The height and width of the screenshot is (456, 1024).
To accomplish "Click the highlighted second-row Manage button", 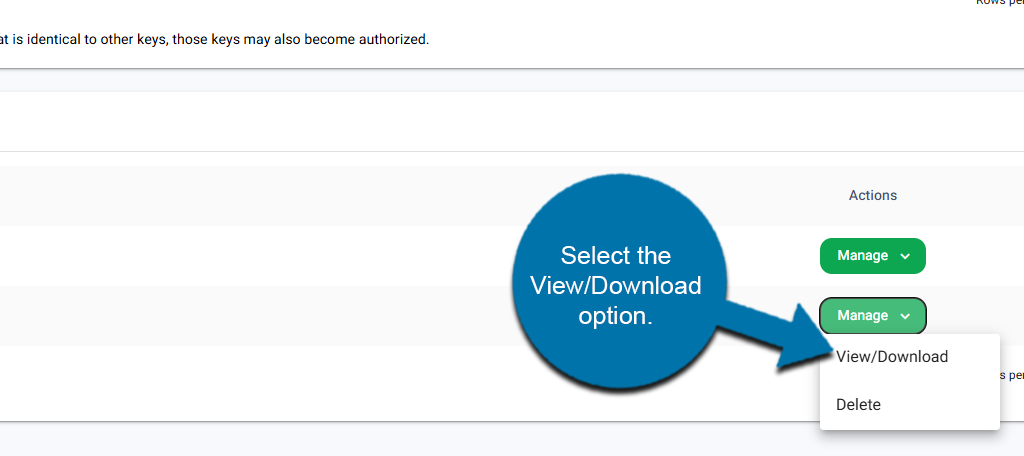I will click(872, 316).
